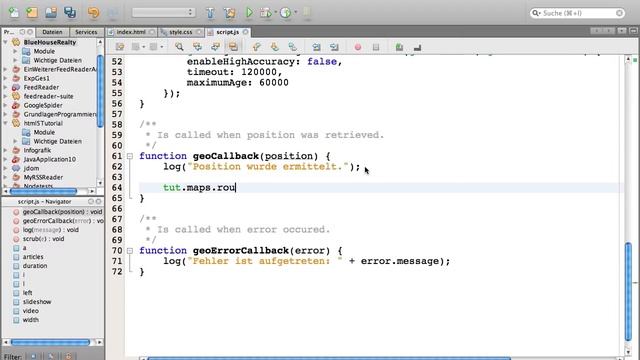Open the index.html editor tab
640x360 pixels.
pyautogui.click(x=131, y=32)
